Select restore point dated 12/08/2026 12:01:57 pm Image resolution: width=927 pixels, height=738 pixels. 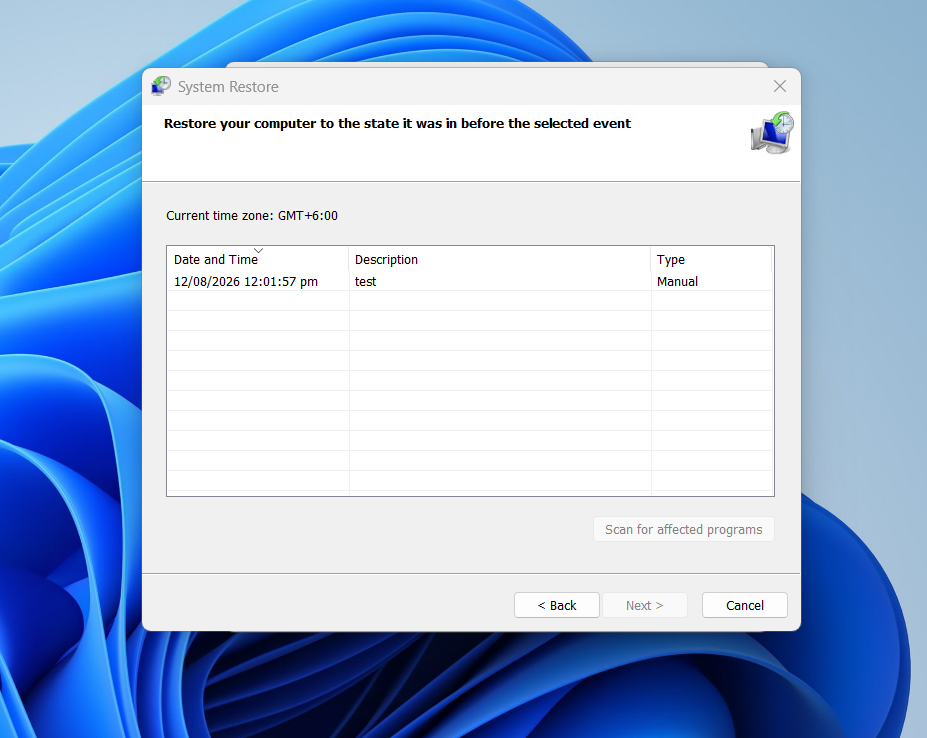(x=470, y=281)
